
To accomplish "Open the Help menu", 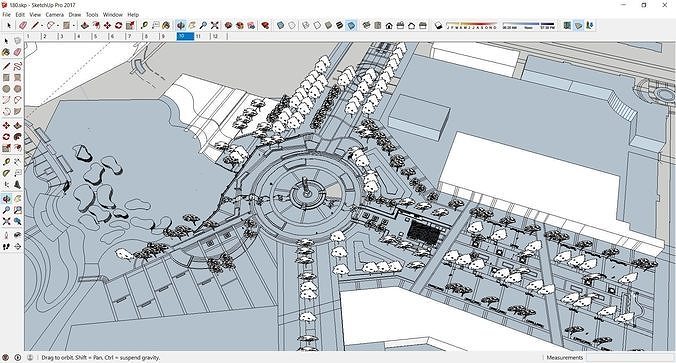I will pyautogui.click(x=133, y=14).
